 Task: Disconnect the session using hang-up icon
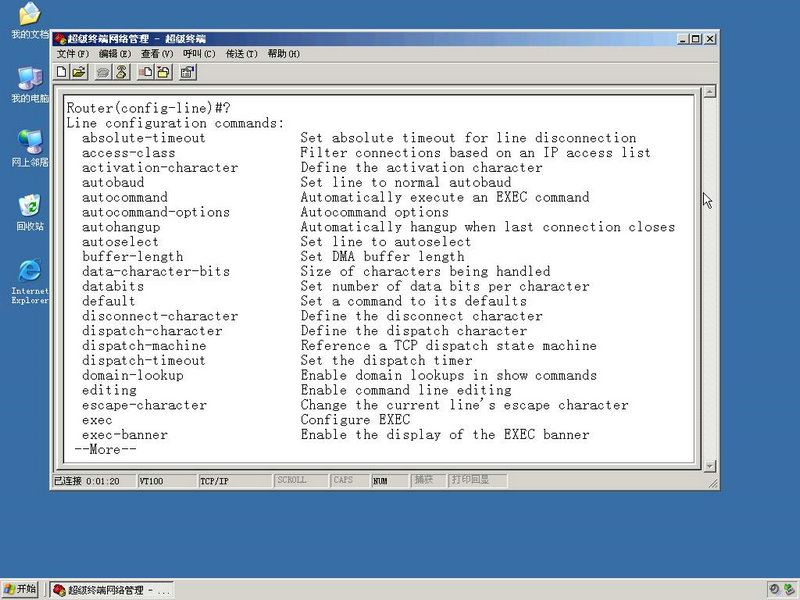[121, 72]
